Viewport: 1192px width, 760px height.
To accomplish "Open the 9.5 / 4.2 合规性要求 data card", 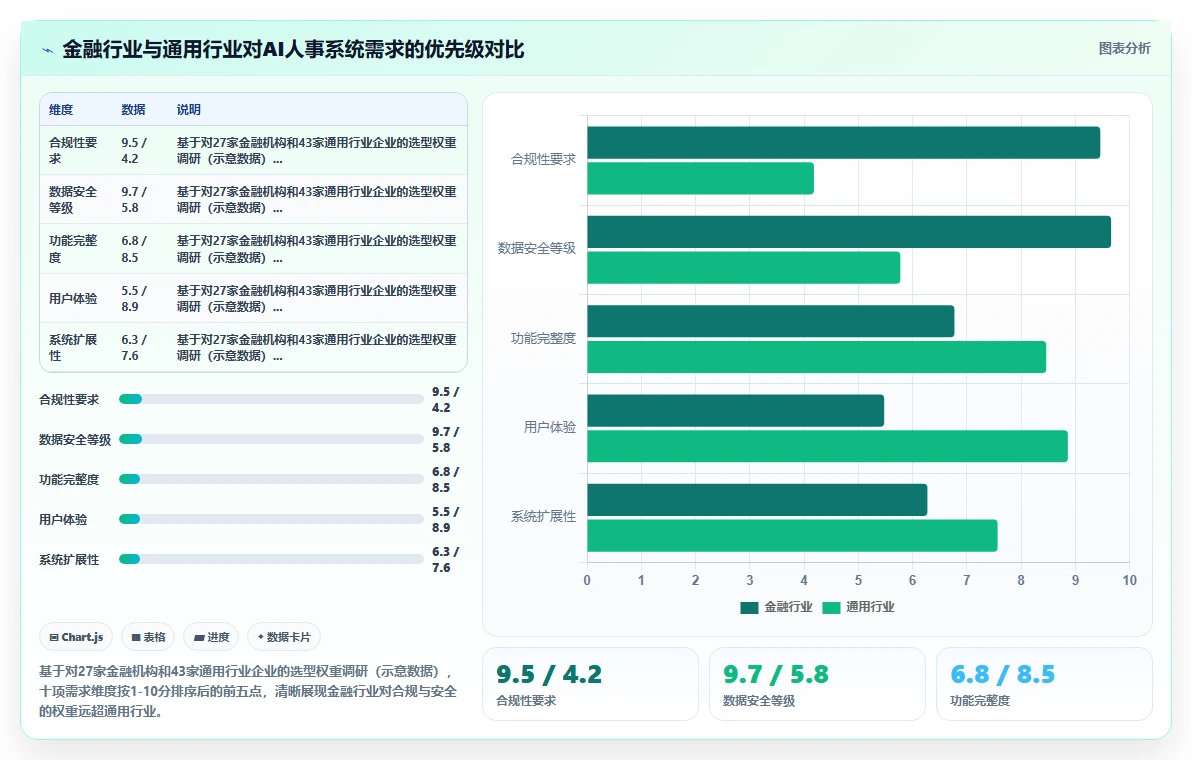I will click(x=590, y=684).
